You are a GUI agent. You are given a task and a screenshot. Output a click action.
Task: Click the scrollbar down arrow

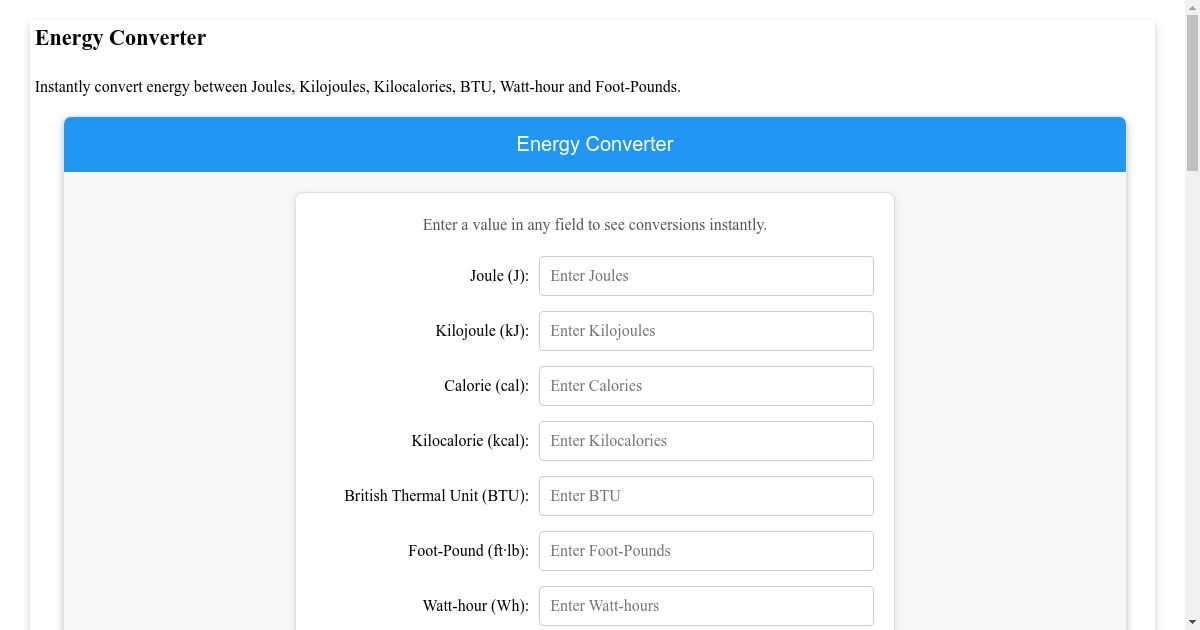tap(1191, 621)
